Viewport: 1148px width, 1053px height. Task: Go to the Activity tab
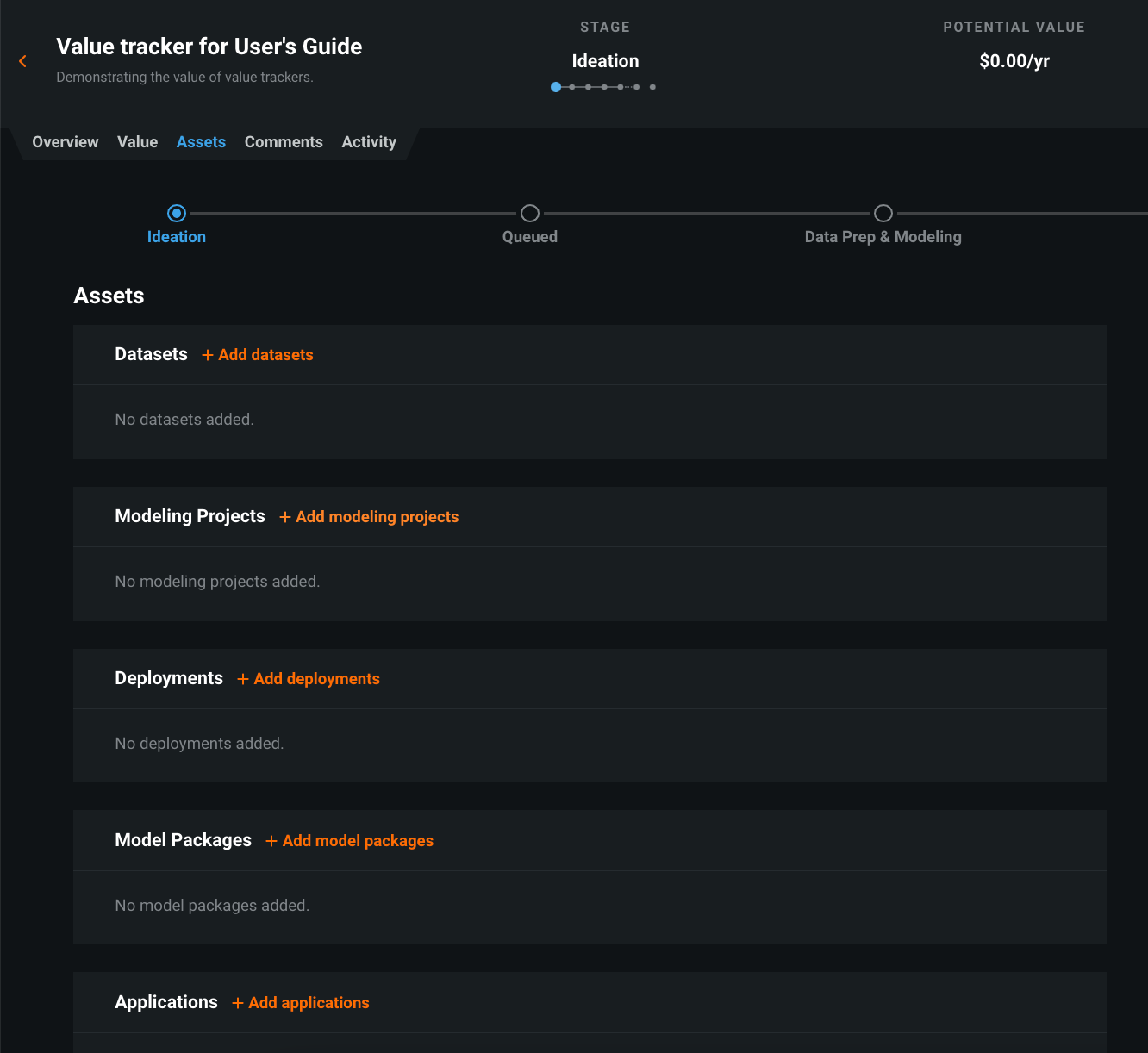point(369,142)
